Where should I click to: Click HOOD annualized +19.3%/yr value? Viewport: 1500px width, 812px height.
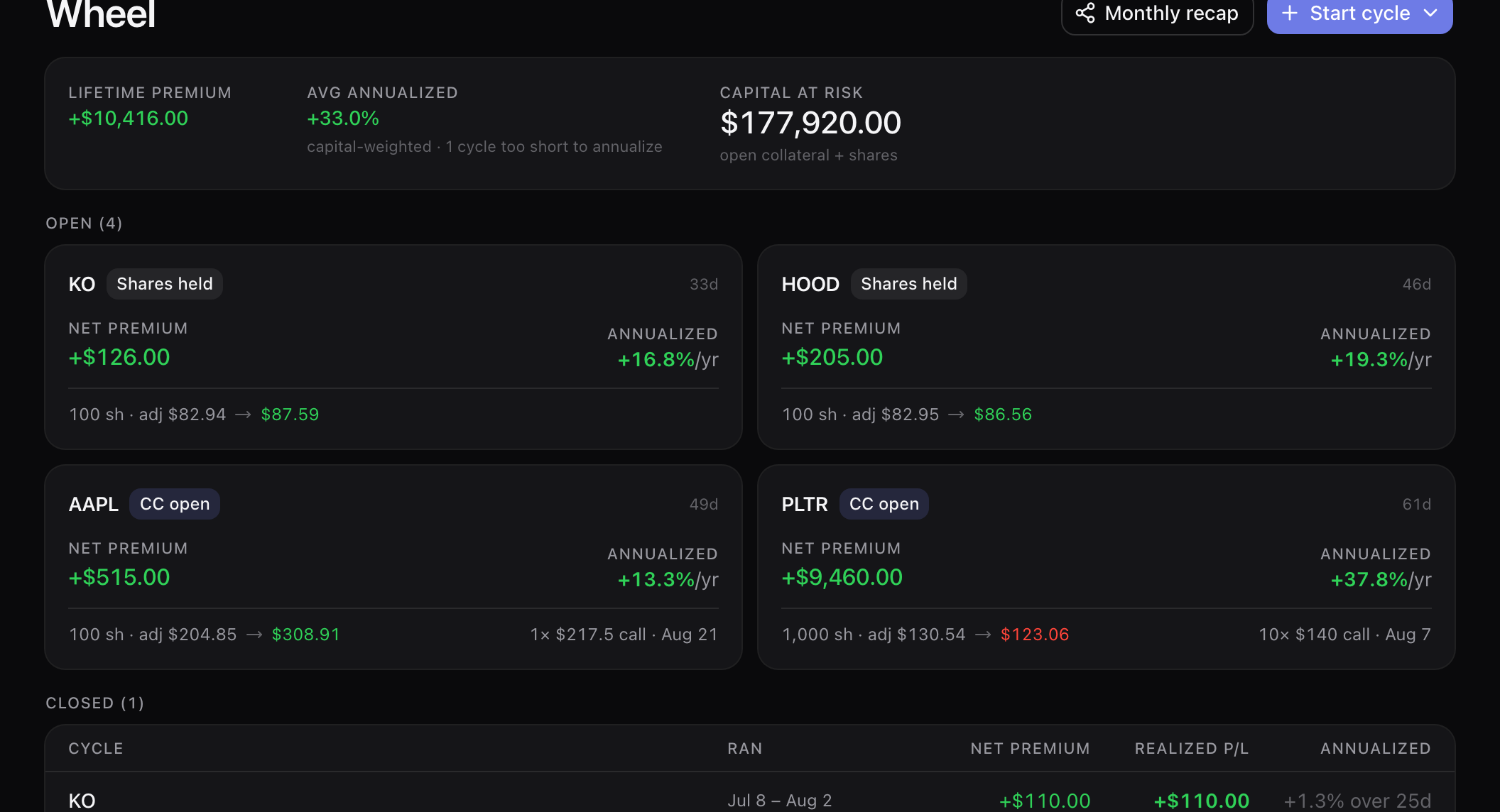pyautogui.click(x=1381, y=360)
